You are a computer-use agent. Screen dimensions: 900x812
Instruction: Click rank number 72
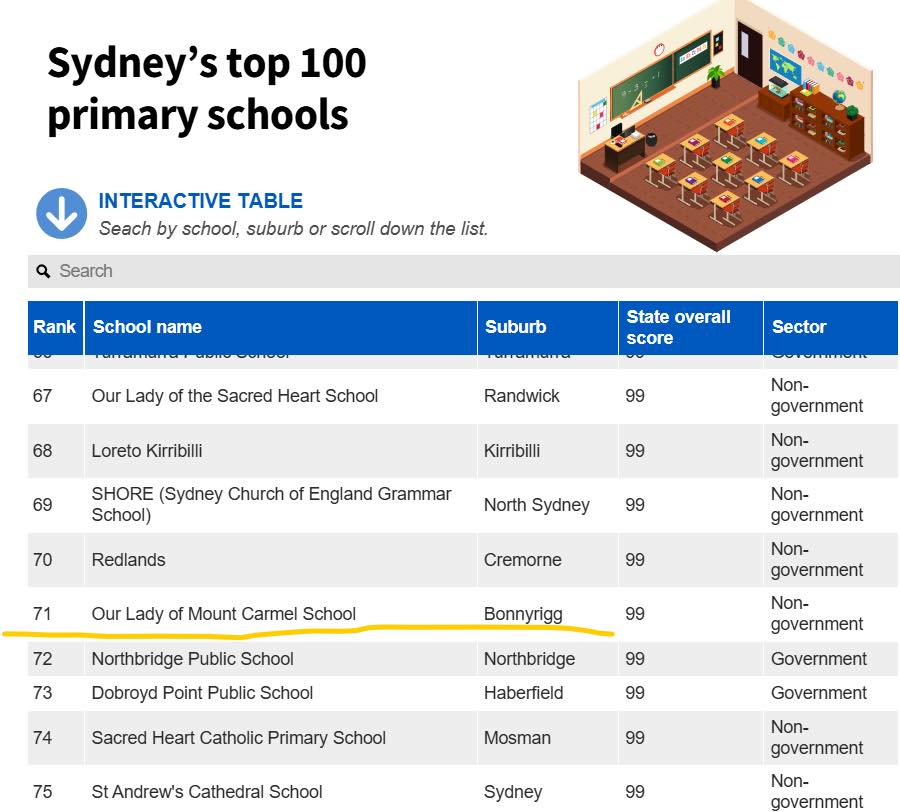point(42,659)
